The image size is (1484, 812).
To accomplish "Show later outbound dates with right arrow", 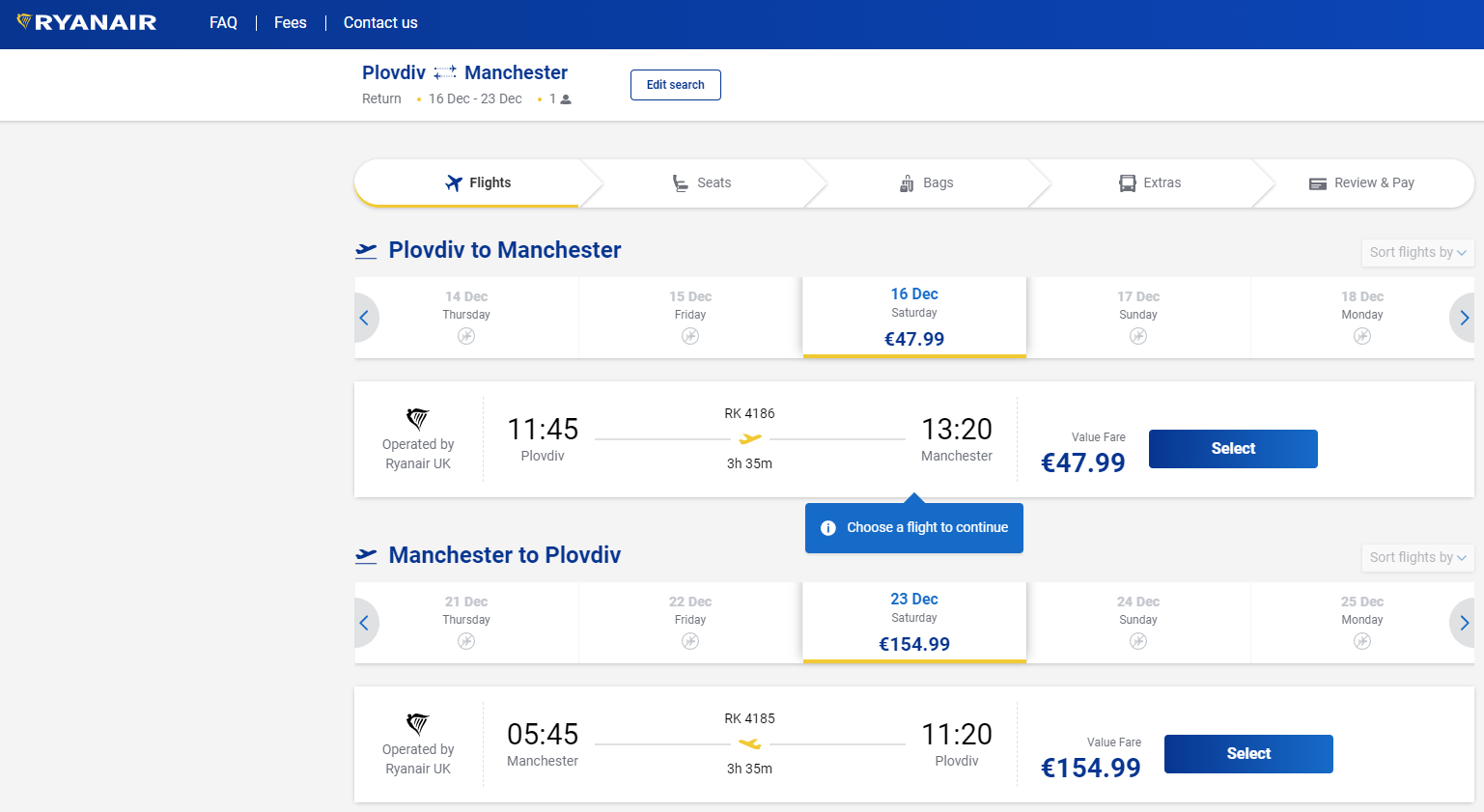I will pos(1464,318).
